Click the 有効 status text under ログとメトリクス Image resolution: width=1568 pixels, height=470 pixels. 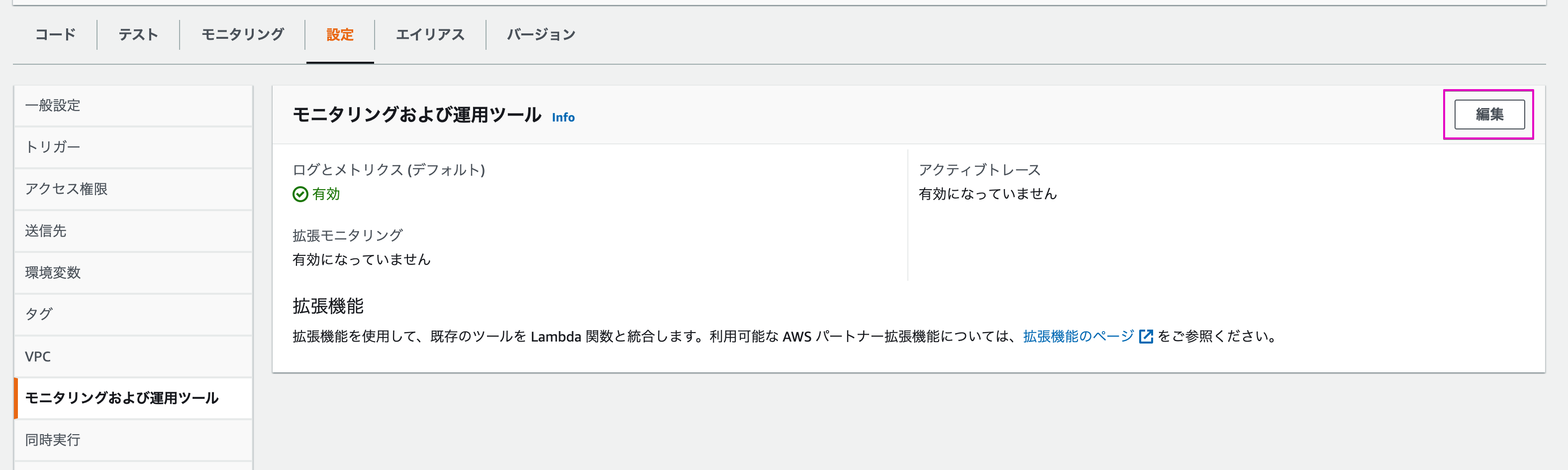[325, 195]
